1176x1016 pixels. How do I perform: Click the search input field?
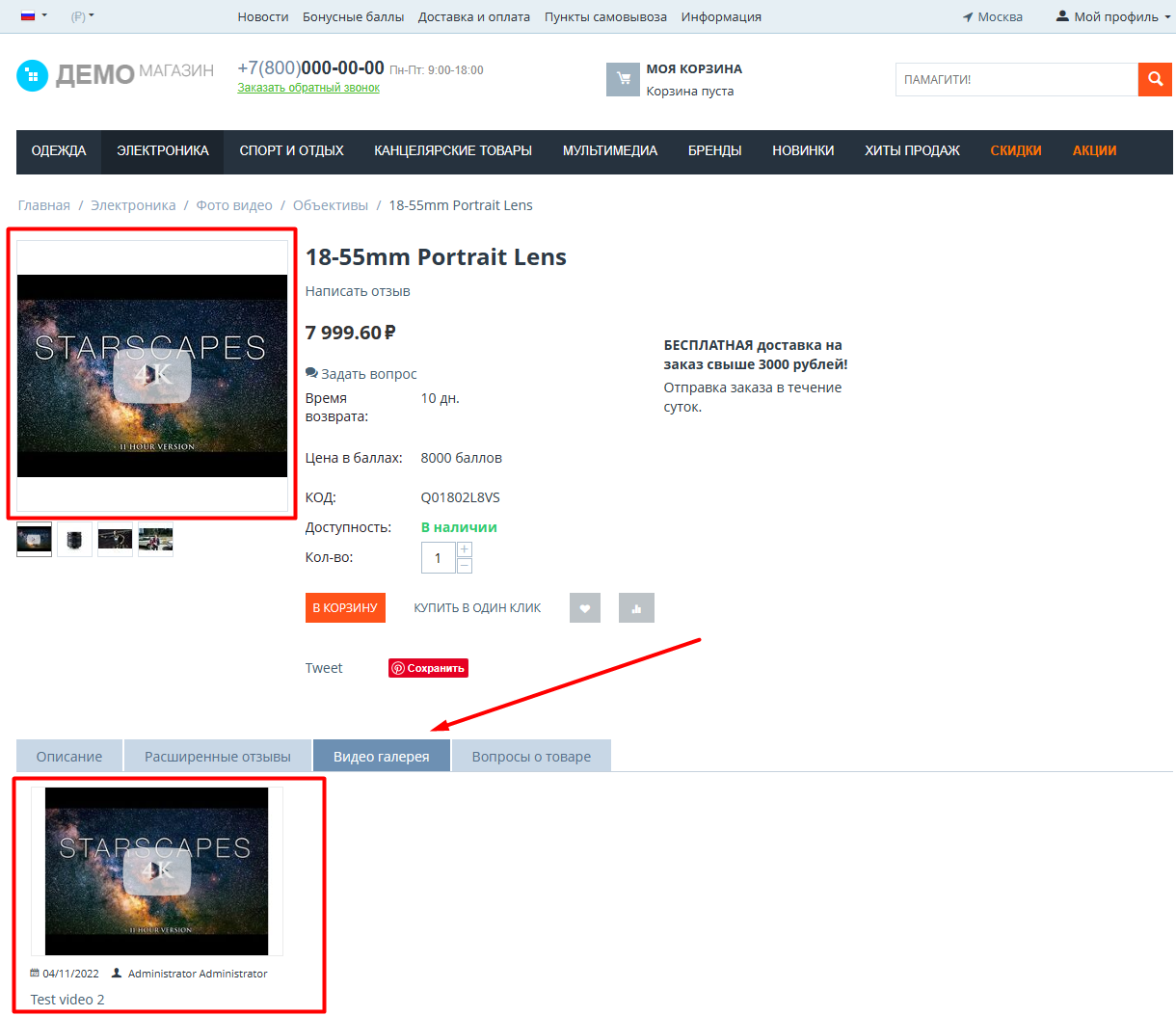1017,80
